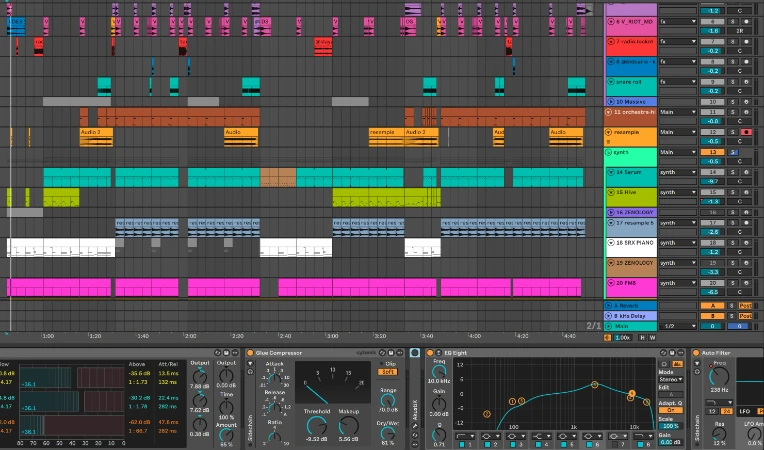
Task: Arm the 15 Hive track
Action: point(745,192)
